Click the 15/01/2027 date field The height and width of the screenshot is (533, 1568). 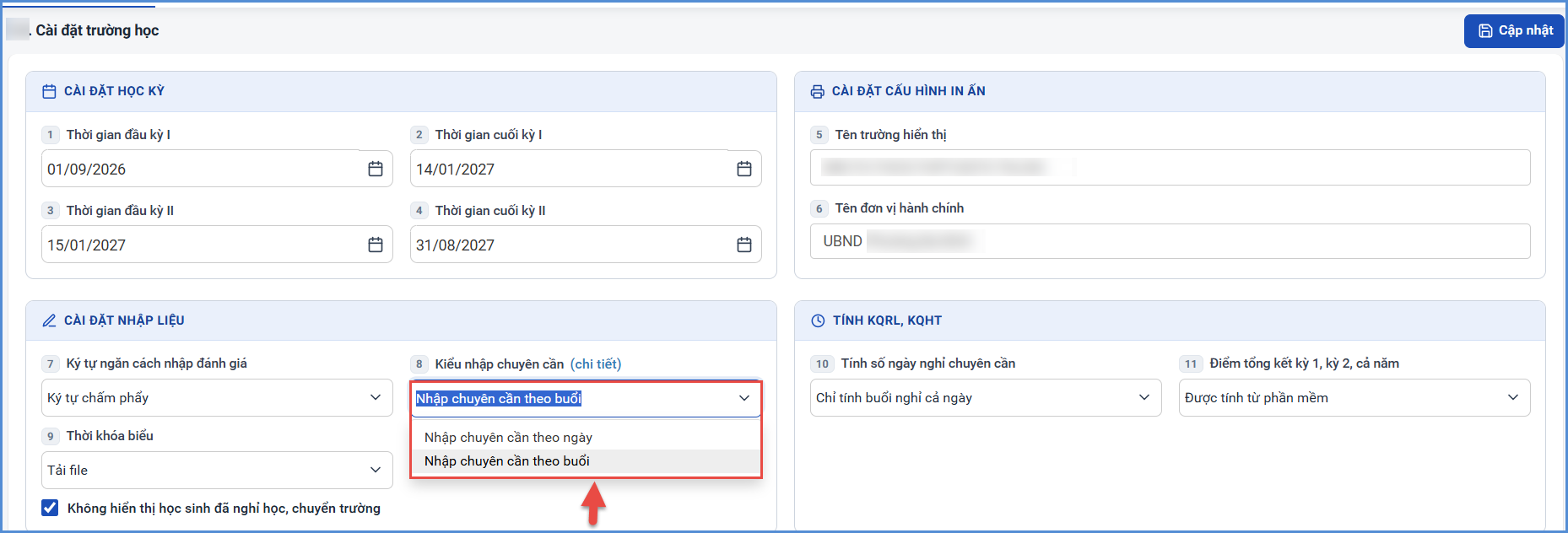[217, 245]
